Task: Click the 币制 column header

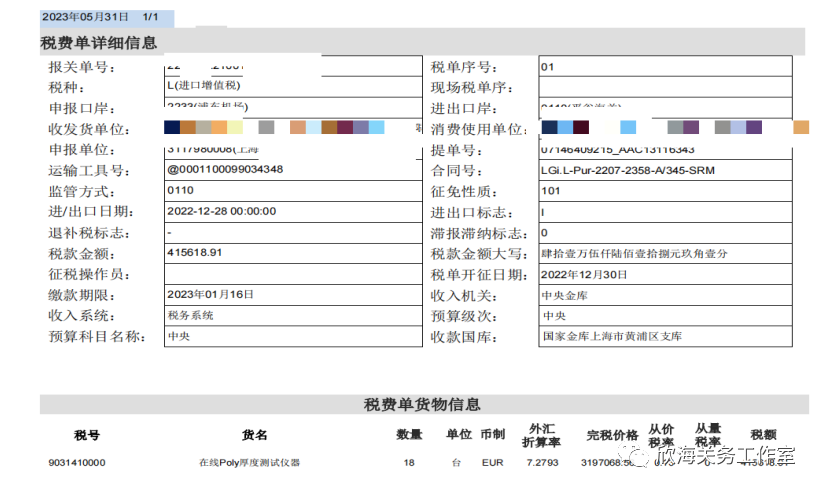Action: click(x=493, y=434)
